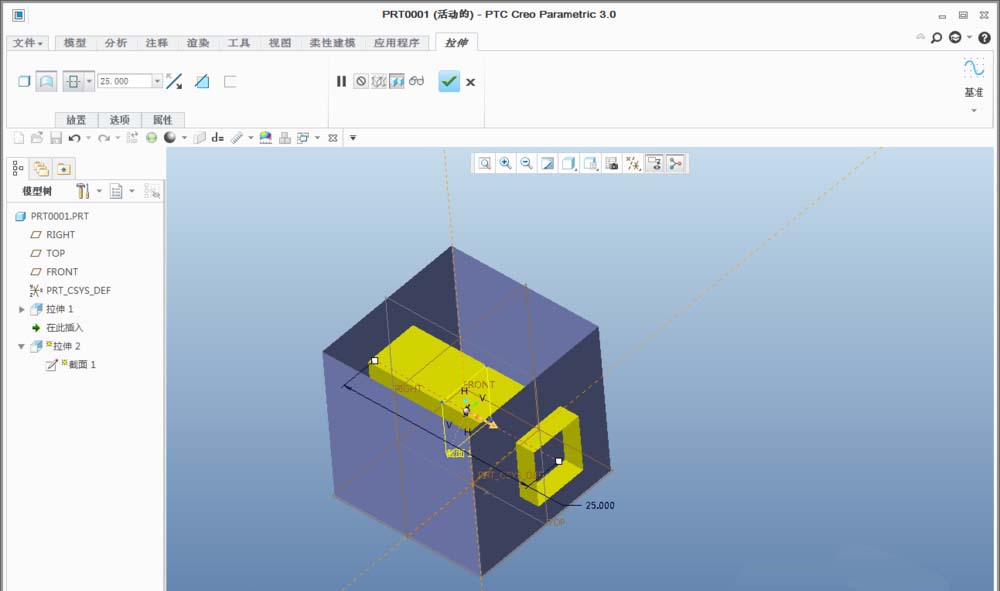The height and width of the screenshot is (591, 1000).
Task: Click the 25.000 depth value field
Action: point(124,82)
